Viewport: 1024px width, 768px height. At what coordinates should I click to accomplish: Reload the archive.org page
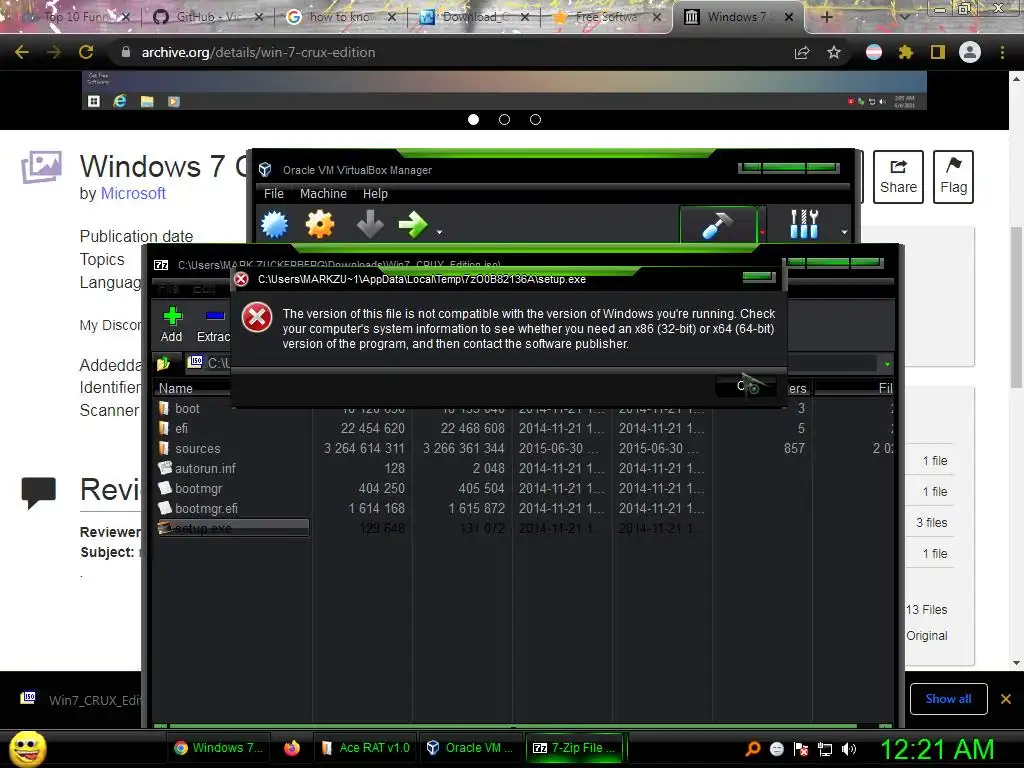click(86, 52)
